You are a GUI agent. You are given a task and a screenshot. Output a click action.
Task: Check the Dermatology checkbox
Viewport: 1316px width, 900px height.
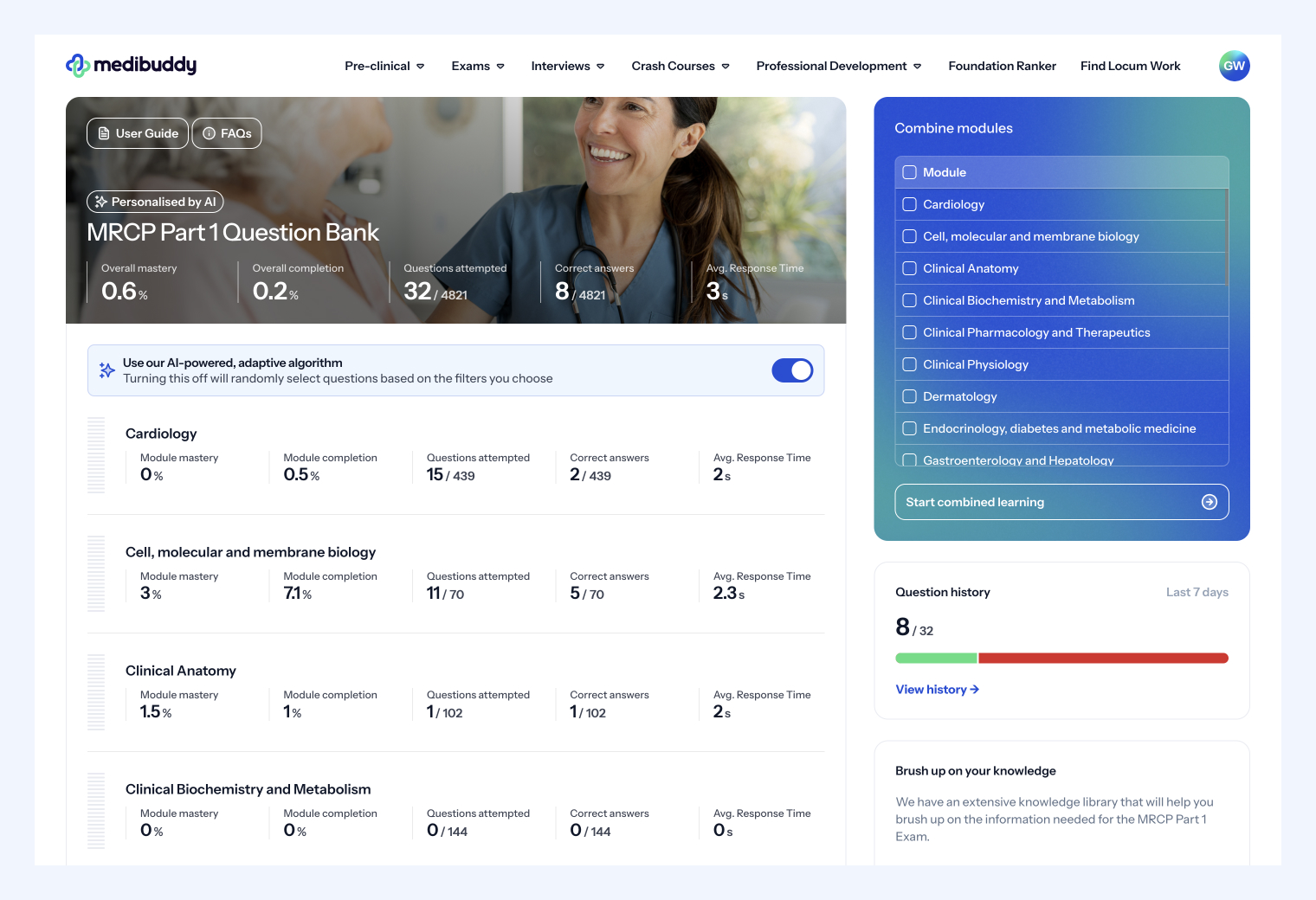910,396
